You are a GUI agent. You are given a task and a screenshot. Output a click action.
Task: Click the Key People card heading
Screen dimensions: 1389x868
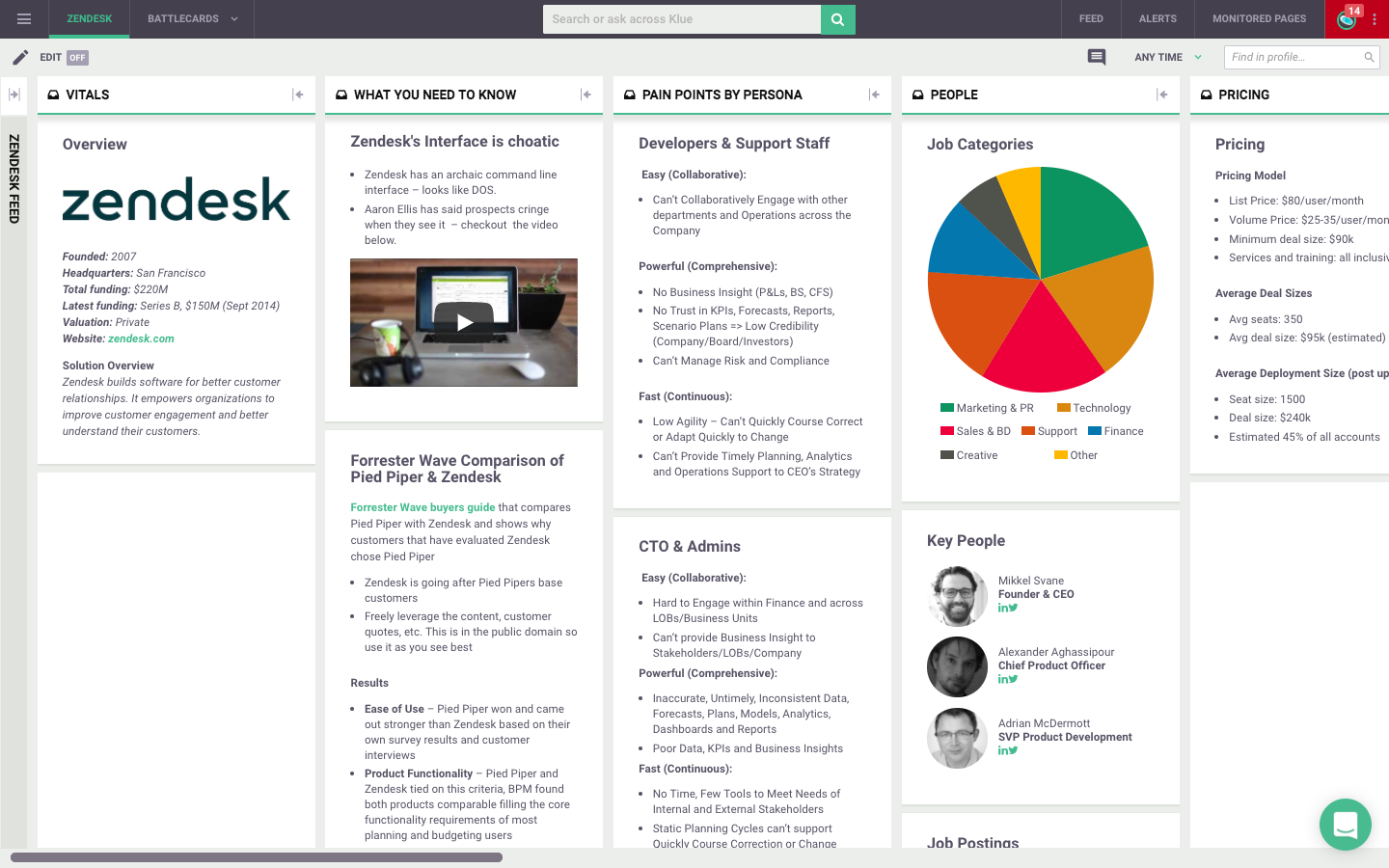[x=966, y=541]
